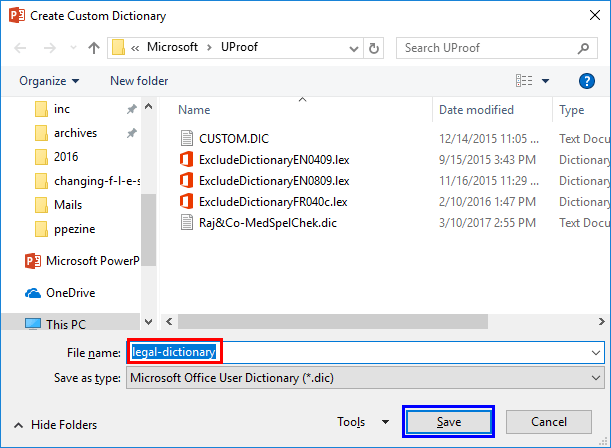Click the search magnifier icon
The width and height of the screenshot is (611, 448).
[x=583, y=48]
